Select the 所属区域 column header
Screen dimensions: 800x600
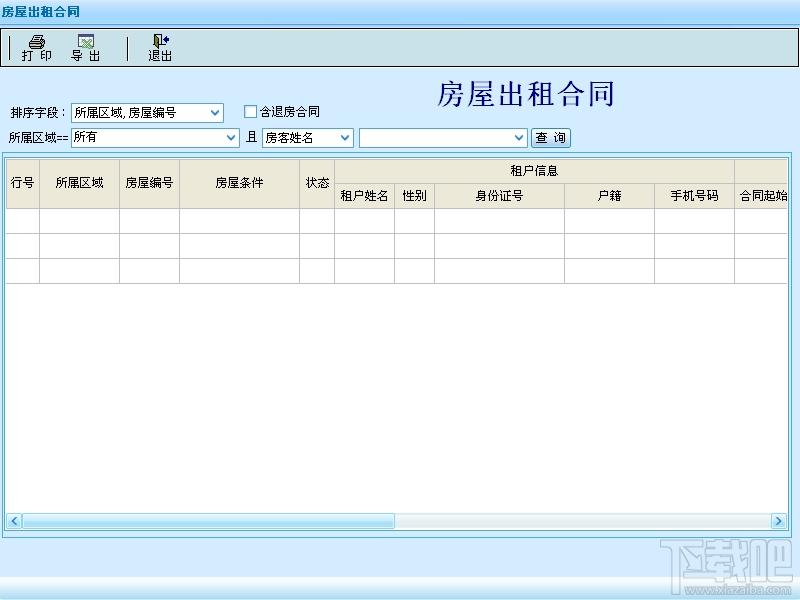(x=80, y=183)
